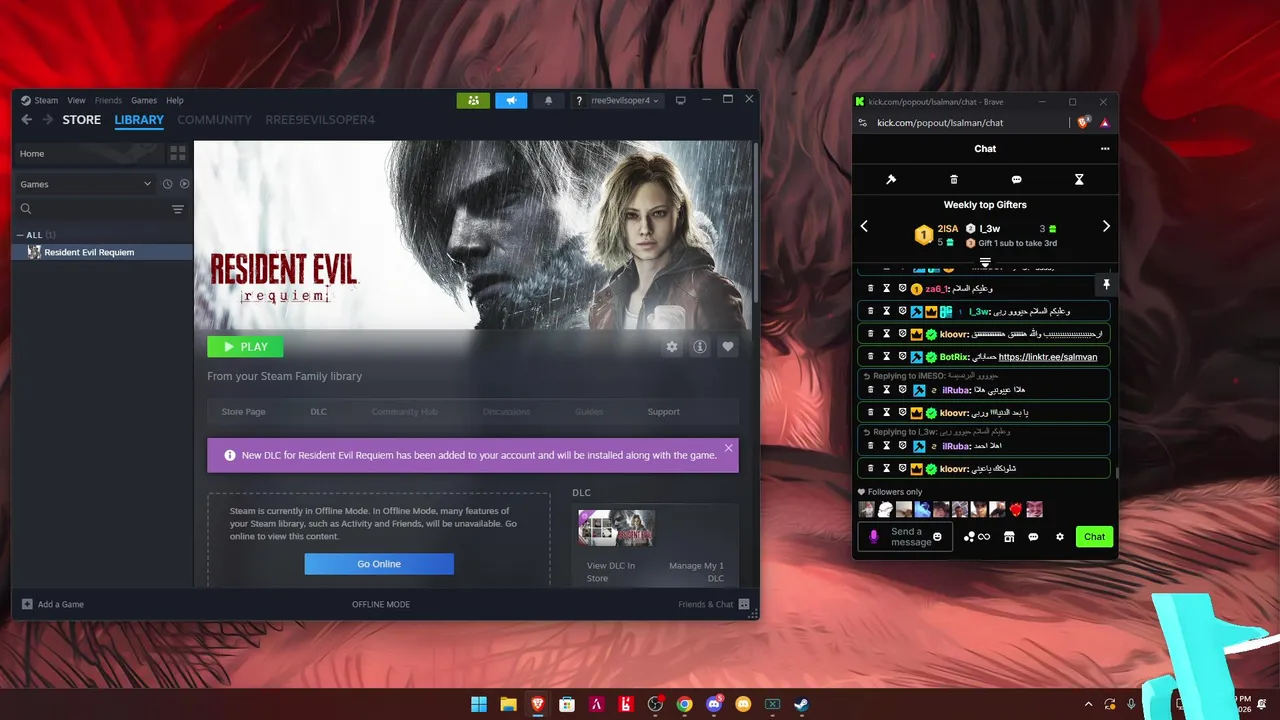The width and height of the screenshot is (1280, 720).
Task: Open Kick channel points icon
Action: click(x=976, y=537)
